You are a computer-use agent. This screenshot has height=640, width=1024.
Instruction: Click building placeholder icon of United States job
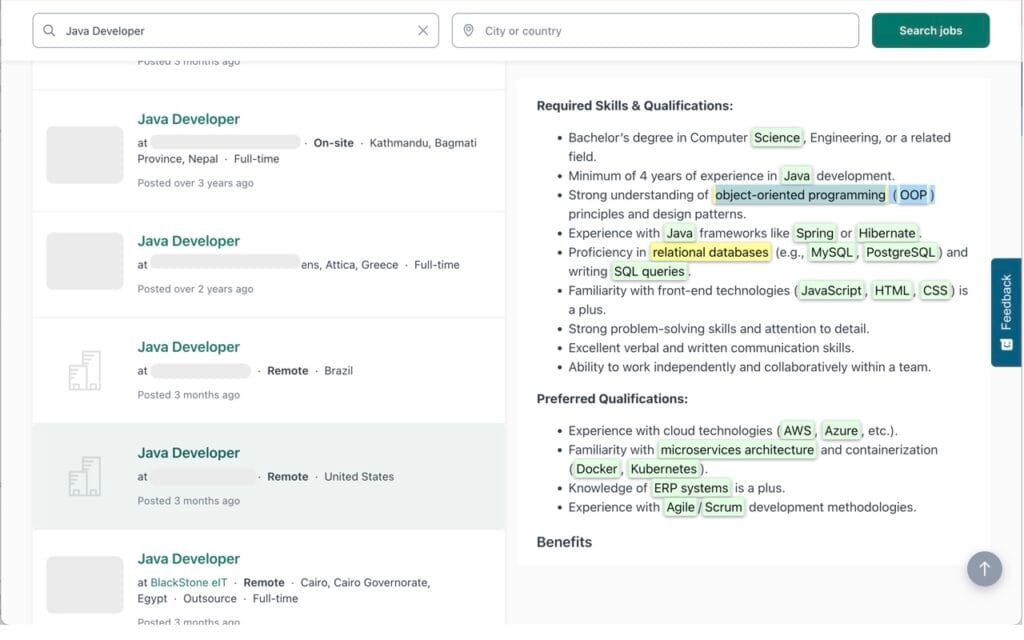(85, 476)
